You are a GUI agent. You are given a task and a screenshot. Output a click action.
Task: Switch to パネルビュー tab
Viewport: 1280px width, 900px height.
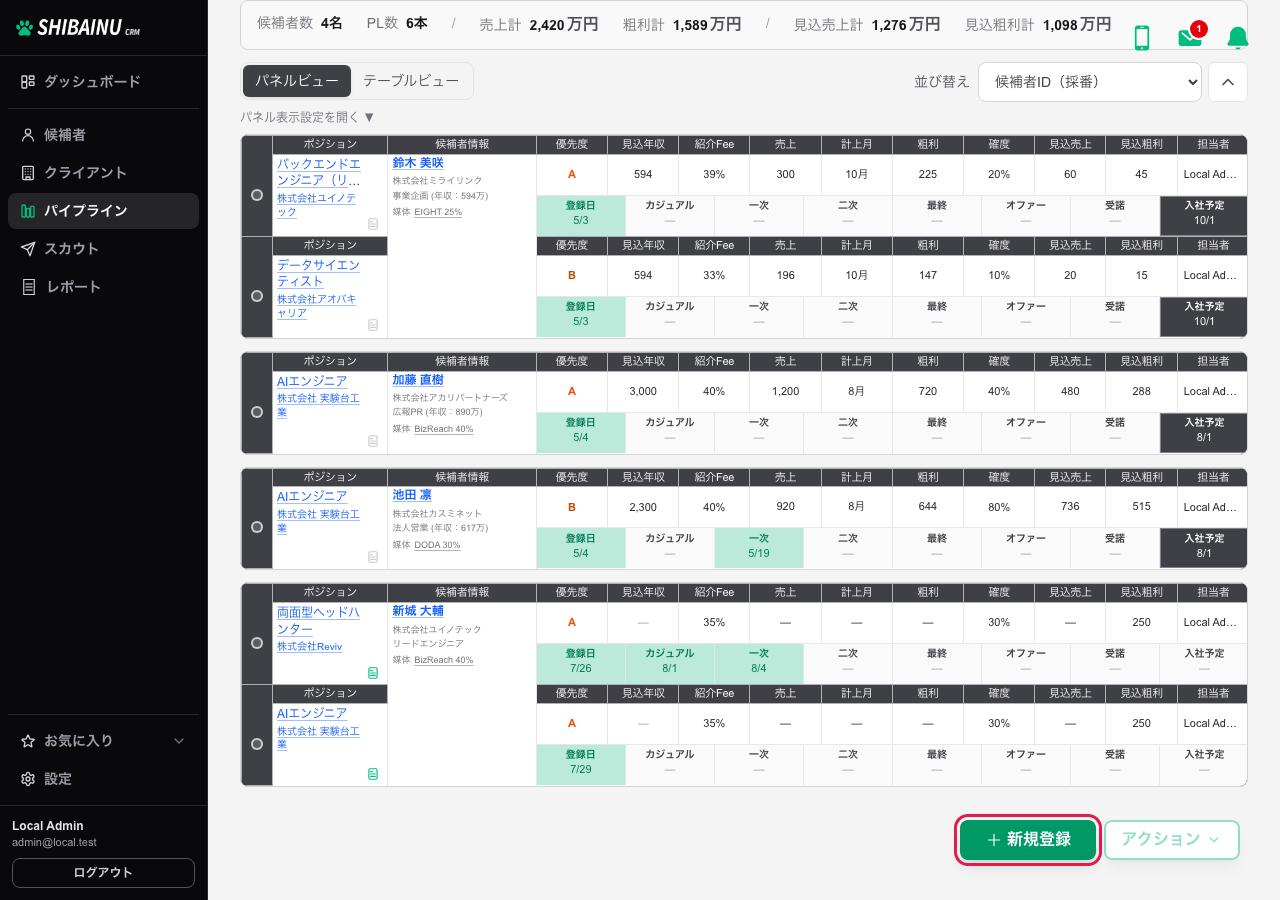coord(297,81)
